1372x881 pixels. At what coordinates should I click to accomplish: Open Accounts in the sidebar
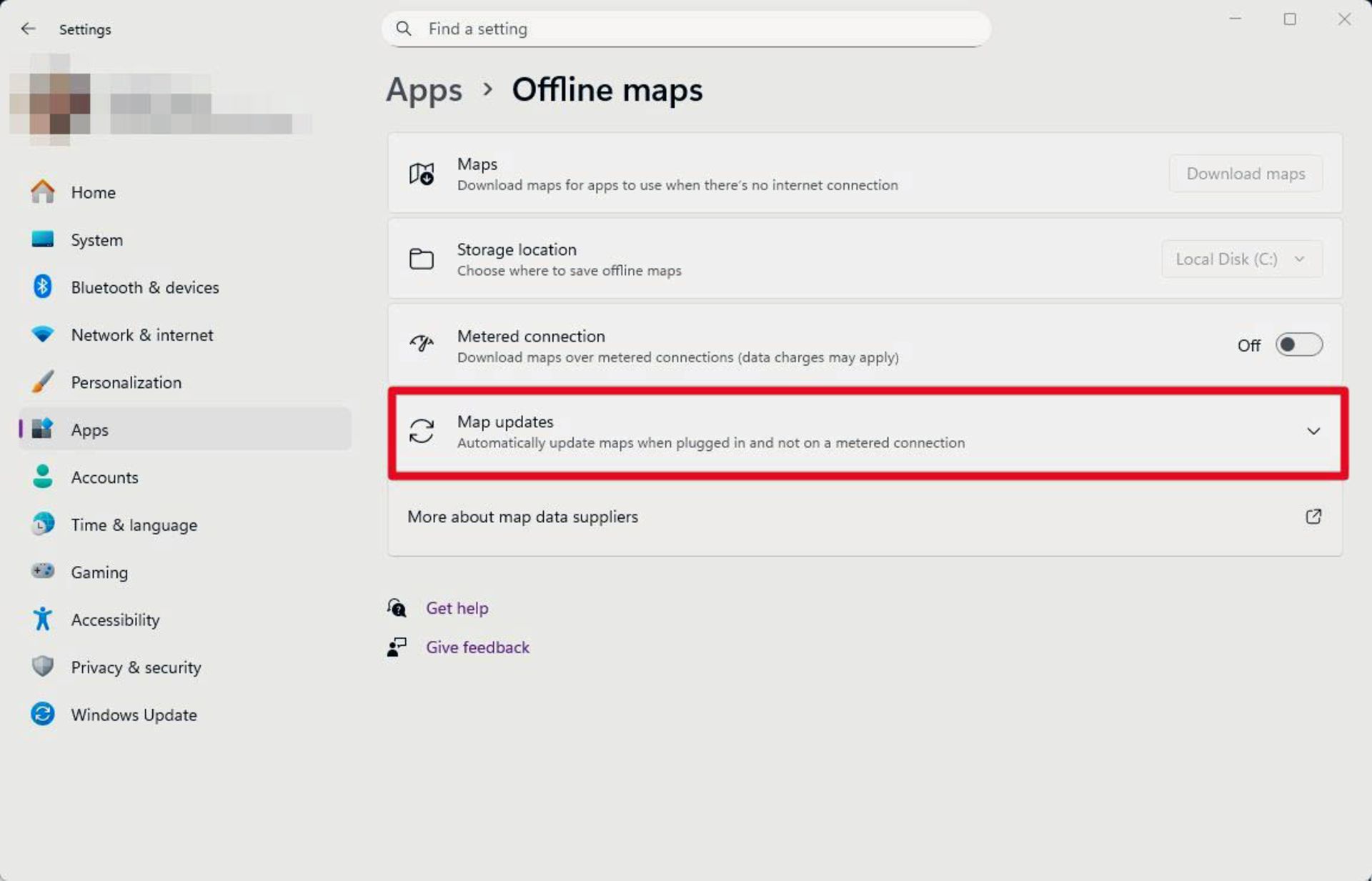104,477
